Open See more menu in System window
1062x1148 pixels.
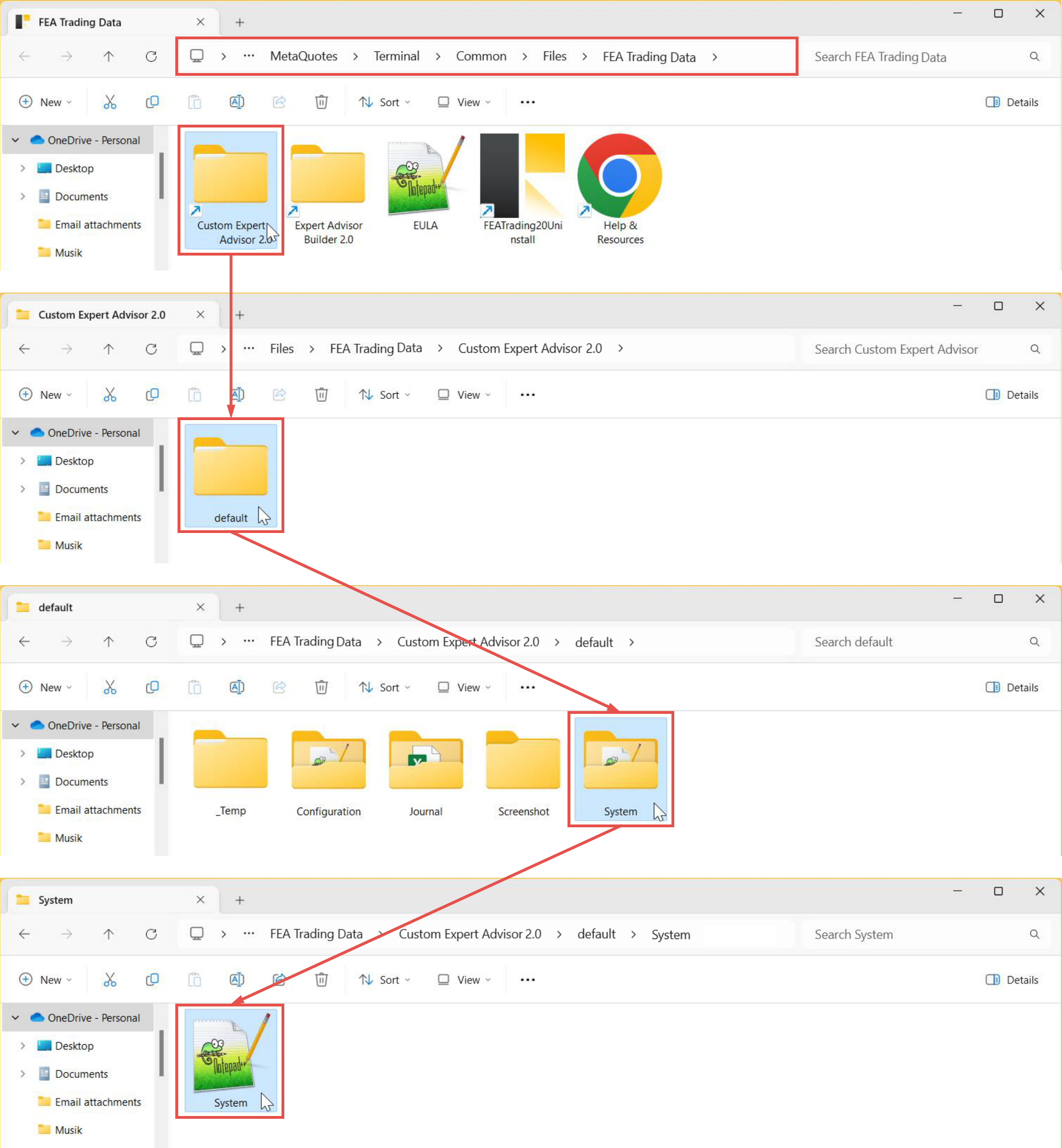coord(528,979)
